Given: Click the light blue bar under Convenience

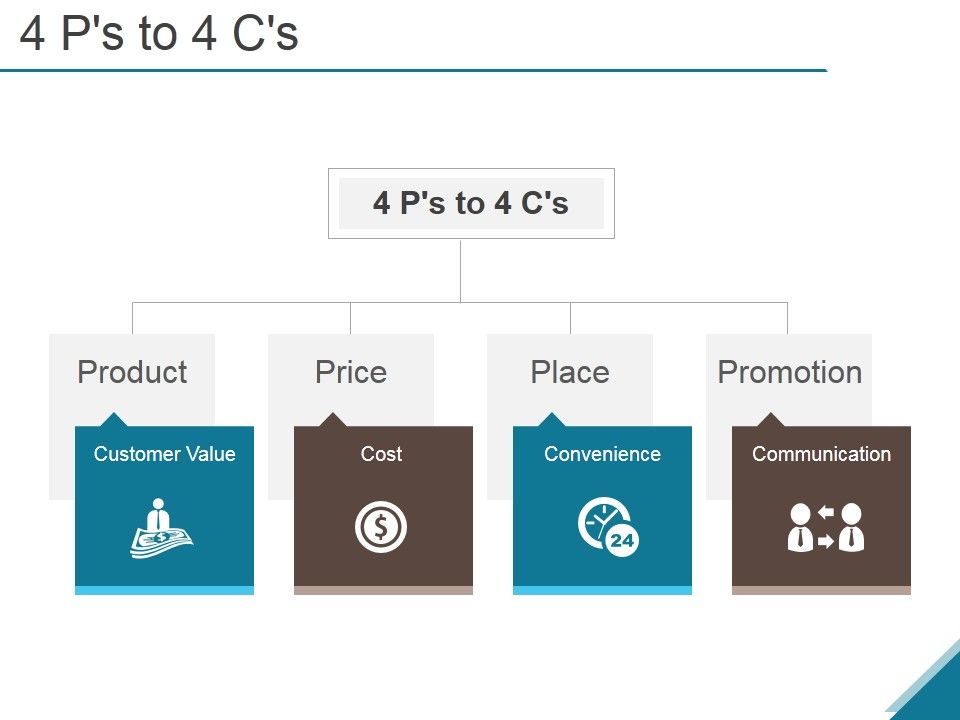Looking at the screenshot, I should 602,591.
